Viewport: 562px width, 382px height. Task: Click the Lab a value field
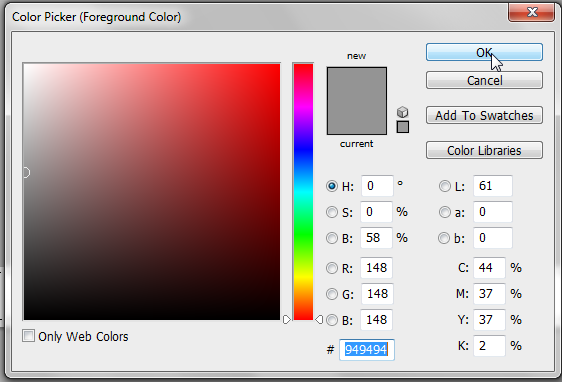pyautogui.click(x=493, y=212)
